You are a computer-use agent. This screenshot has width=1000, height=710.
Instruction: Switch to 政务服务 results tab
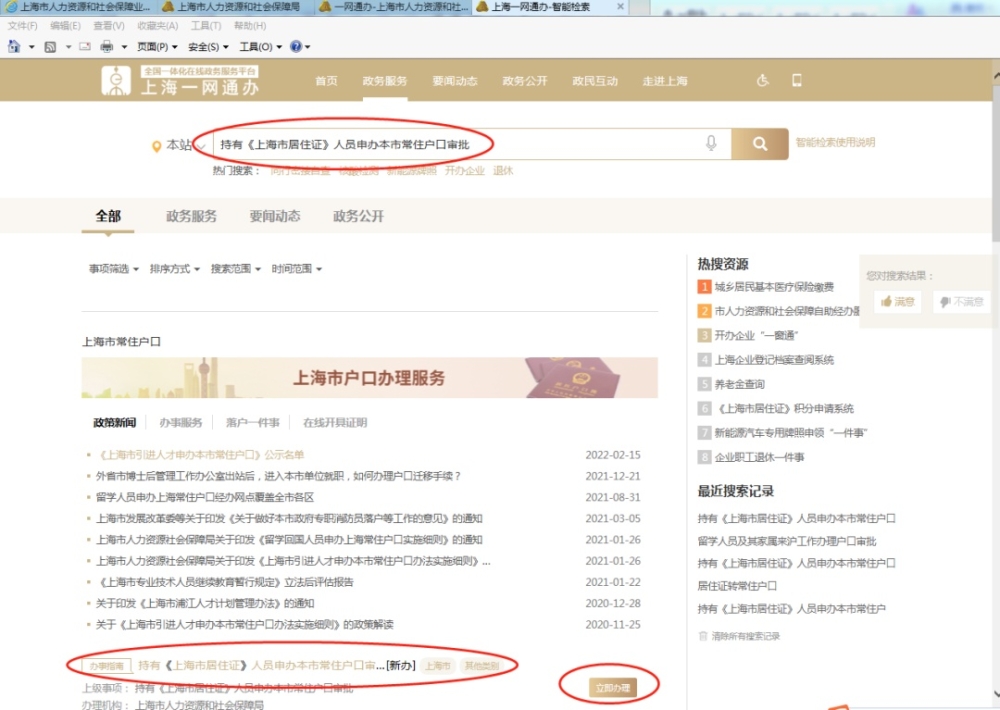(191, 216)
